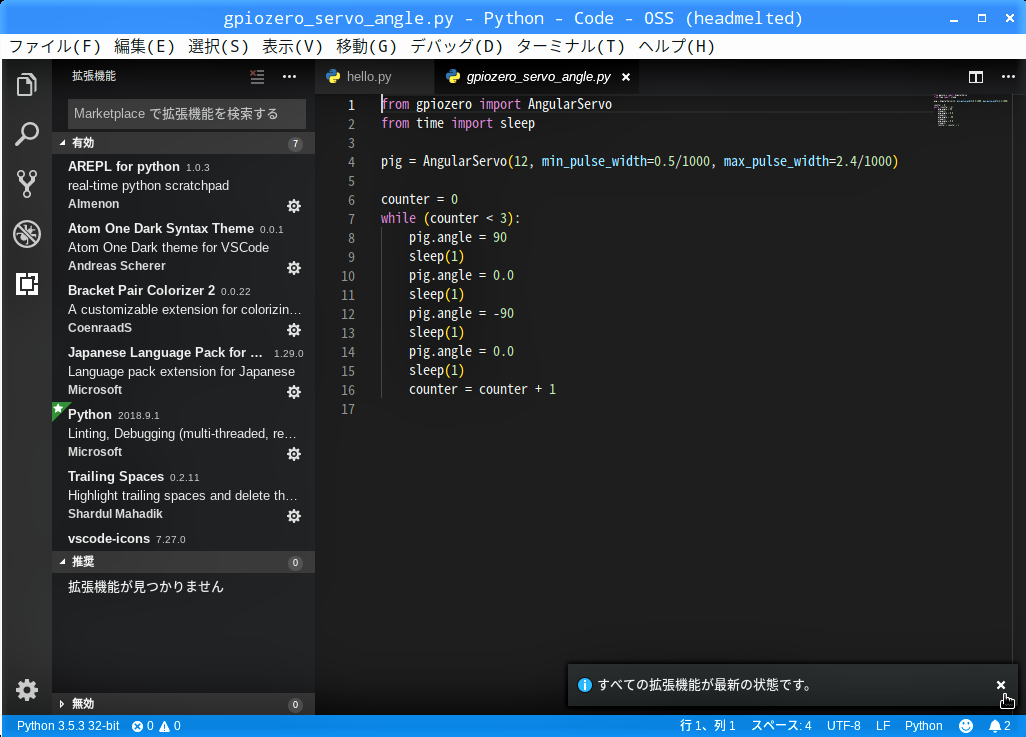Change file encoding UTF-8
Image resolution: width=1026 pixels, height=737 pixels.
(x=843, y=726)
